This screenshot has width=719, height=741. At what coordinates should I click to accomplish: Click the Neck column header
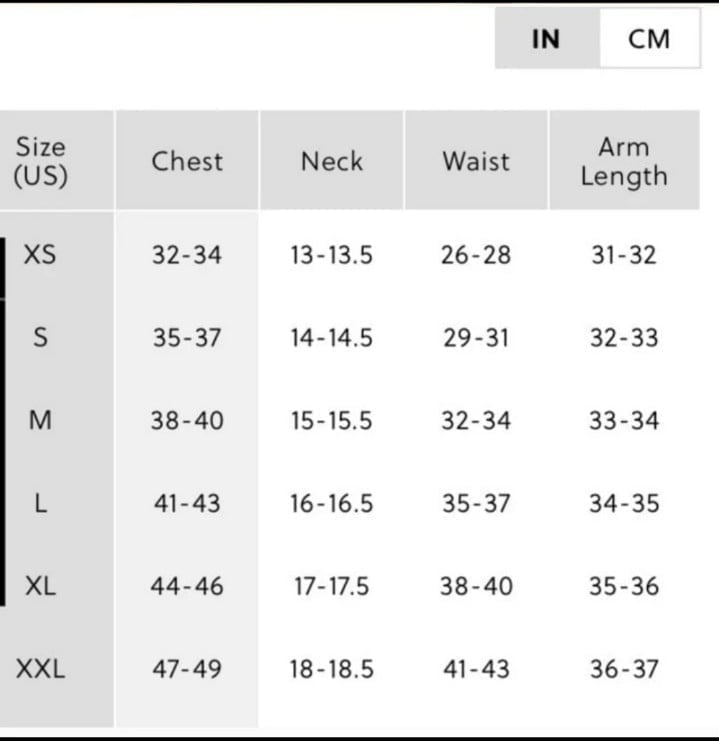332,161
